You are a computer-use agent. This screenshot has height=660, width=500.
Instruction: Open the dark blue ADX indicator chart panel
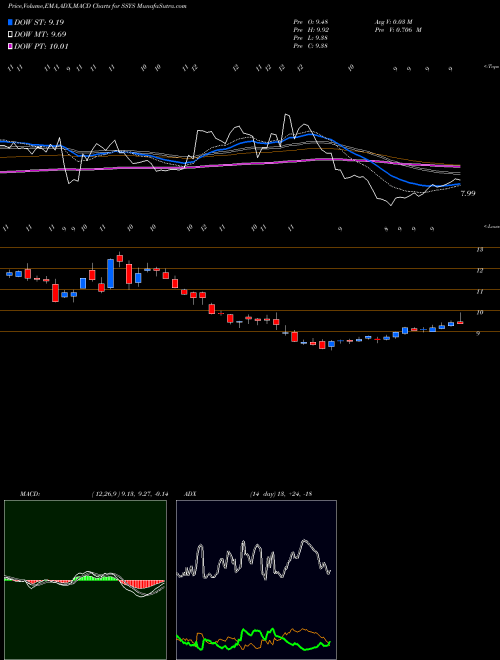256,580
